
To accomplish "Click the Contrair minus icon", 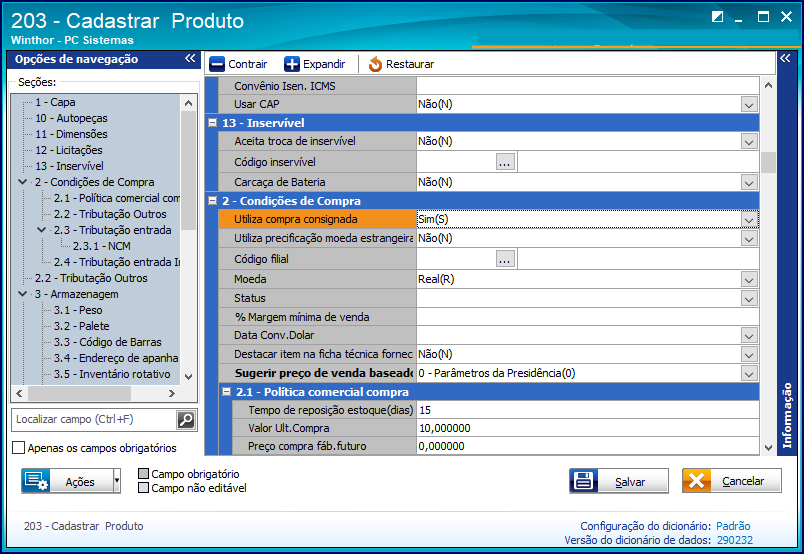I will click(217, 64).
